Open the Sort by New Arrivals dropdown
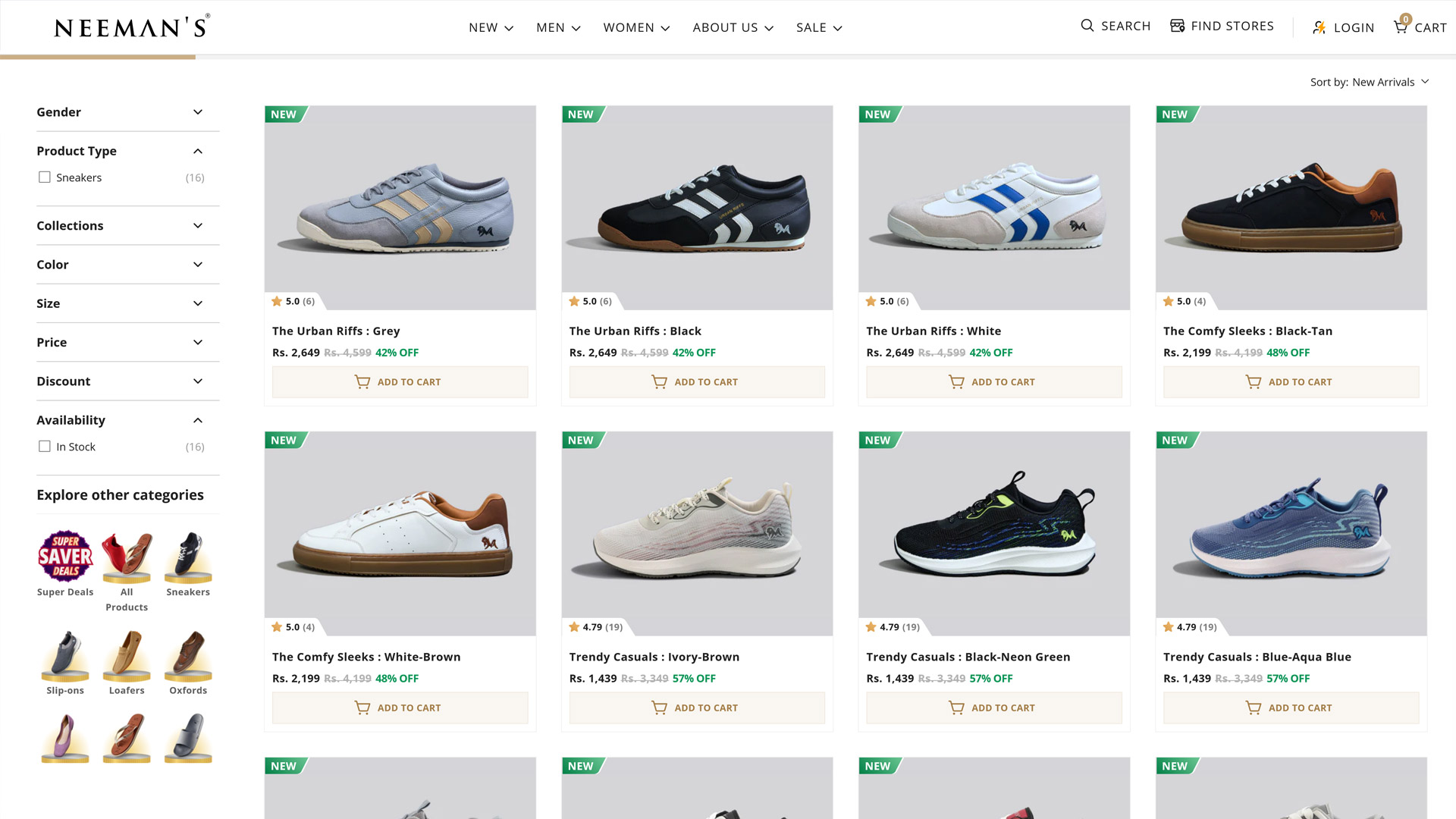 [x=1369, y=82]
